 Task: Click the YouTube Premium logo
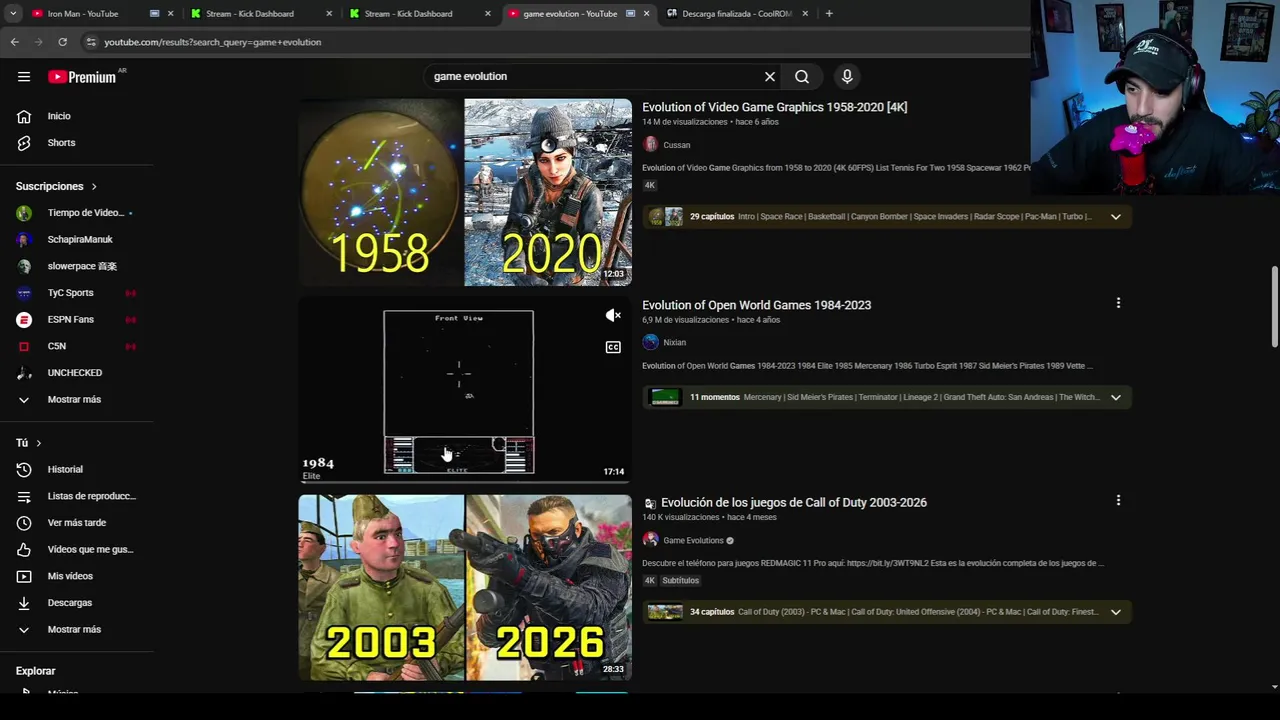(x=82, y=77)
